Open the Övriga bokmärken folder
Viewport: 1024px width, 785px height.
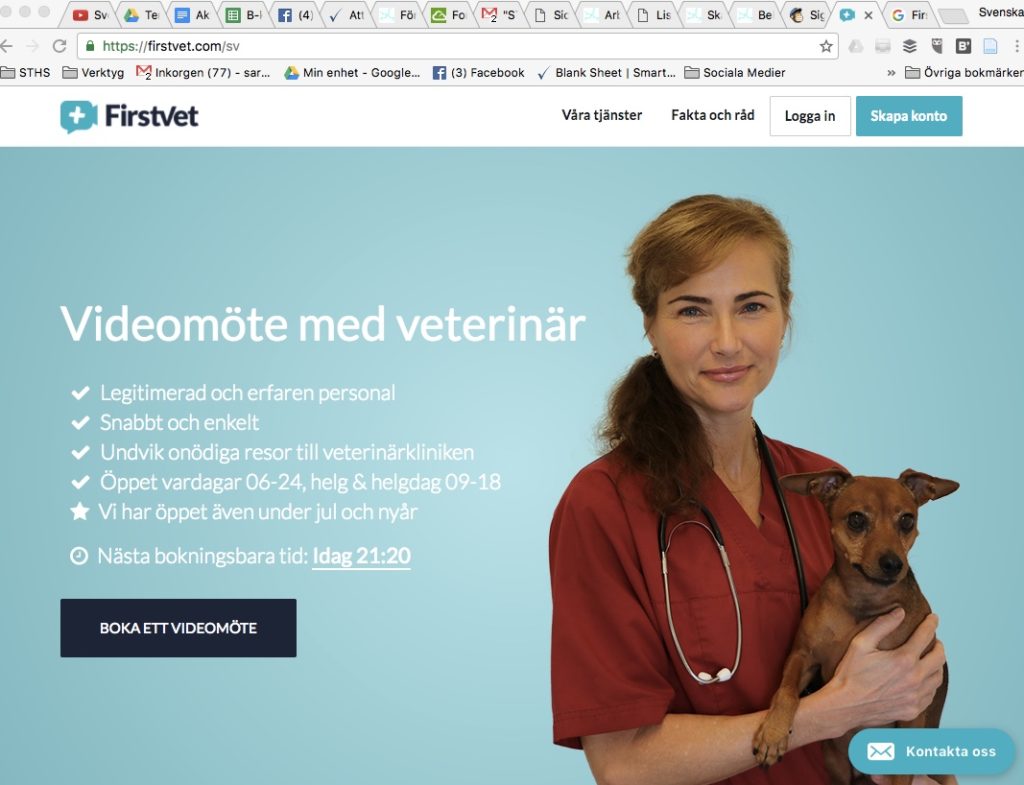pyautogui.click(x=964, y=72)
